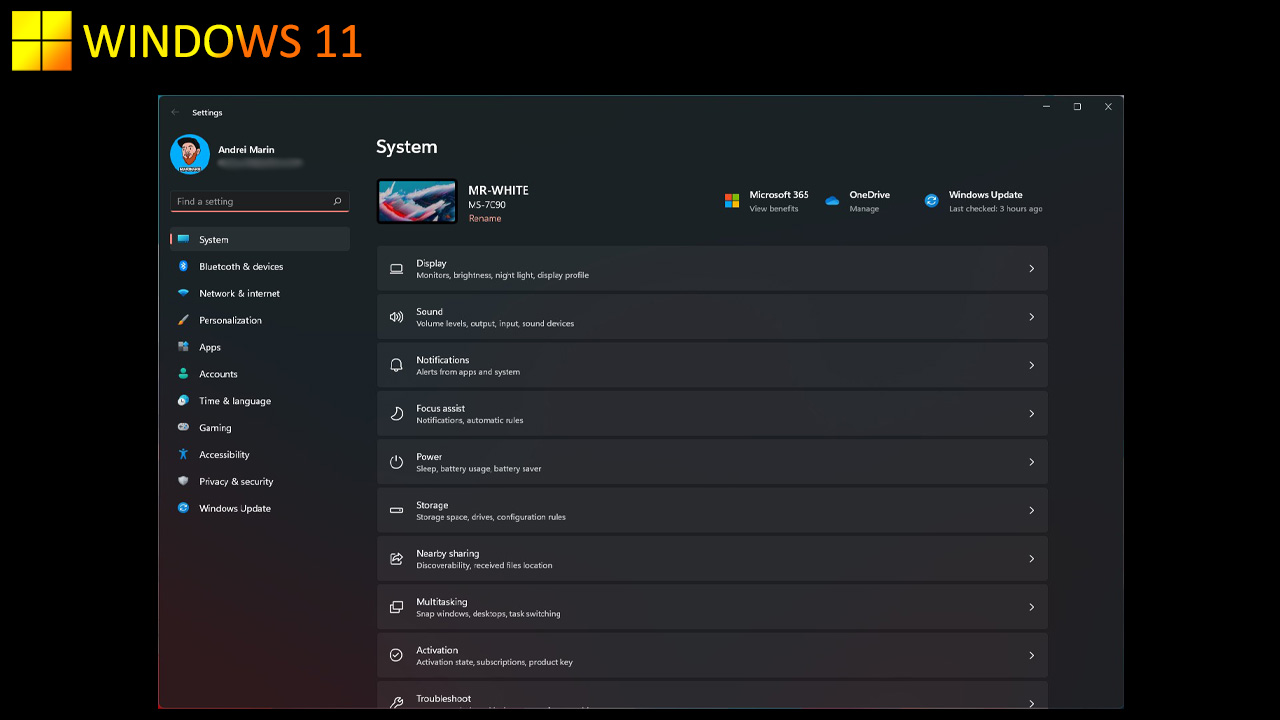Click the Notifications bell icon
The image size is (1280, 720).
[x=396, y=365]
